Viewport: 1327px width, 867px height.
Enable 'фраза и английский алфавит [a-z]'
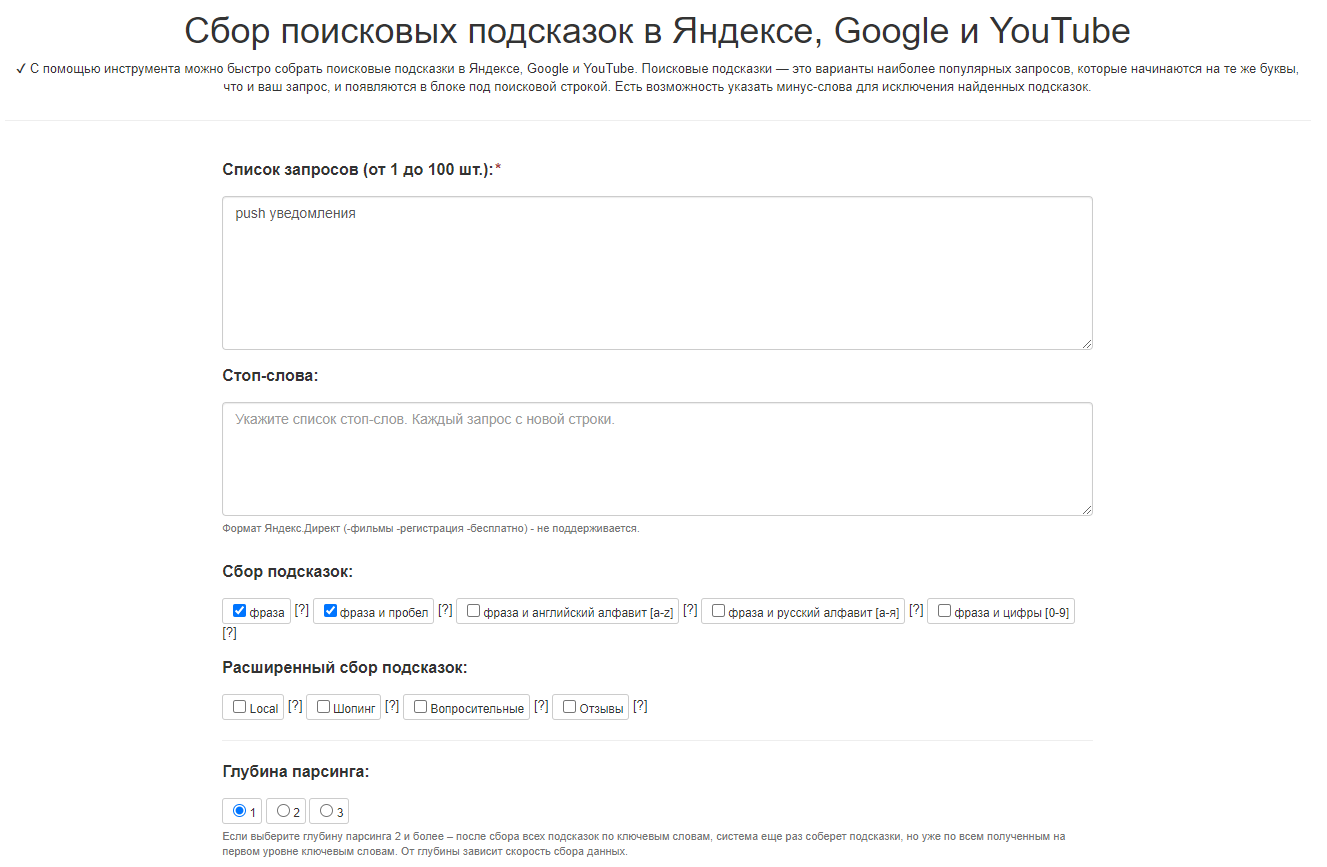coord(473,611)
